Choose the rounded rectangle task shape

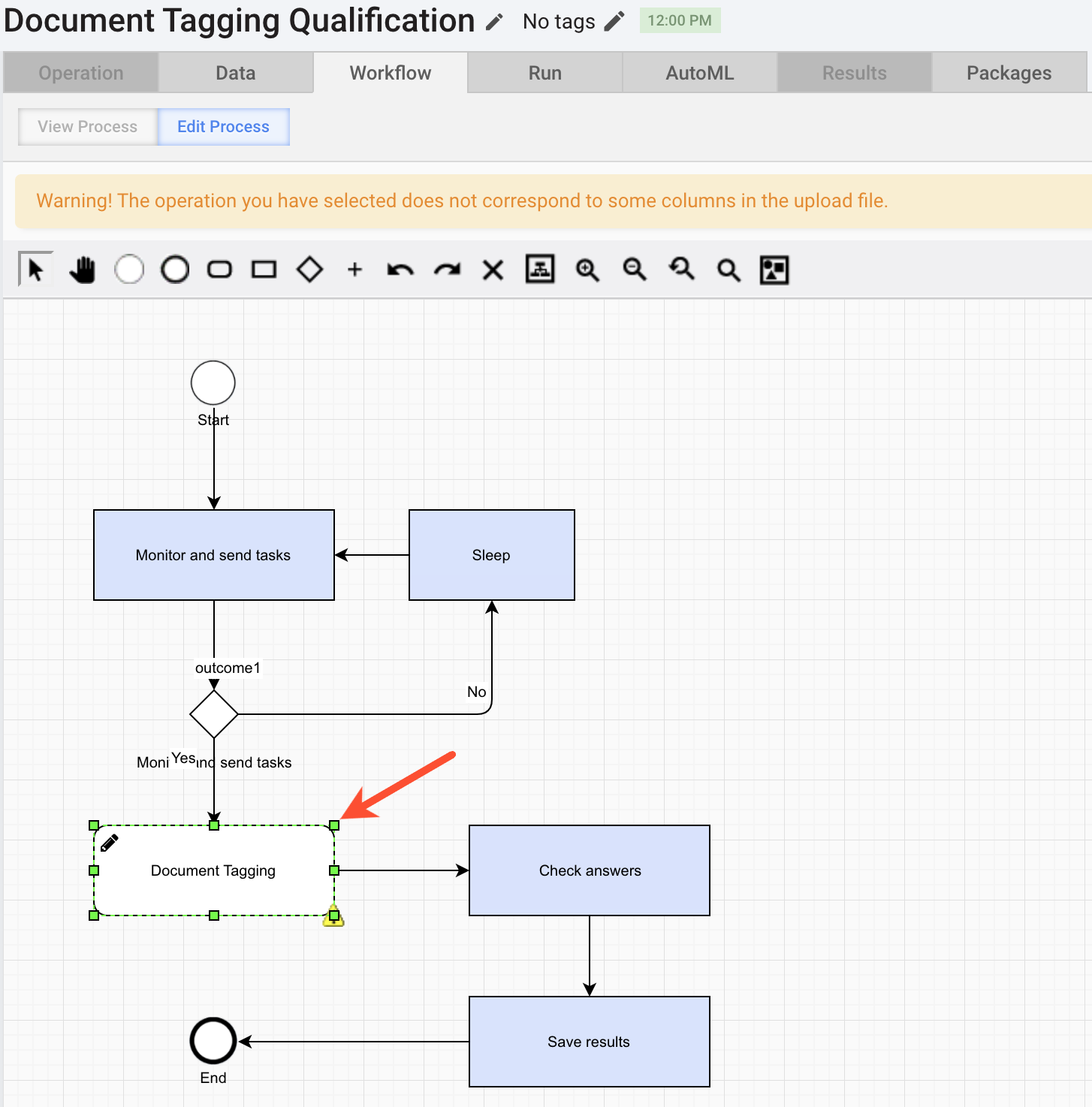tap(219, 269)
